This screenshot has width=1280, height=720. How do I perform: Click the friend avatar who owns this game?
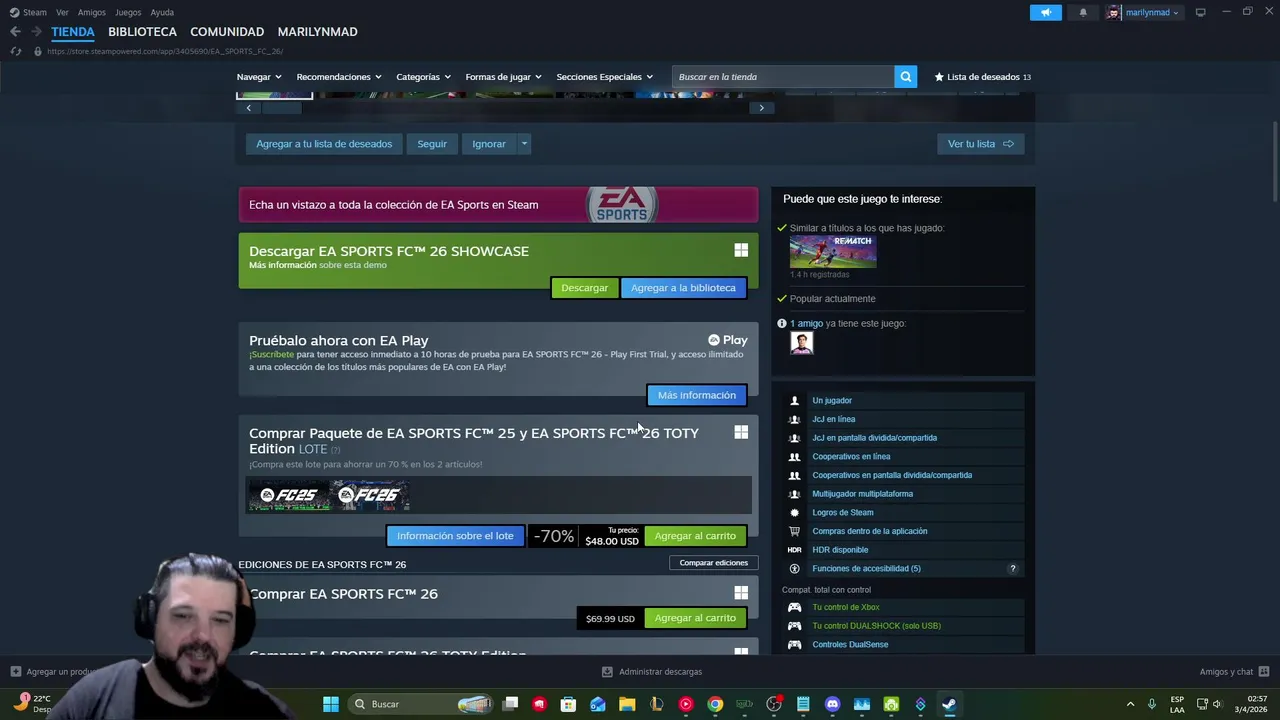pyautogui.click(x=801, y=343)
